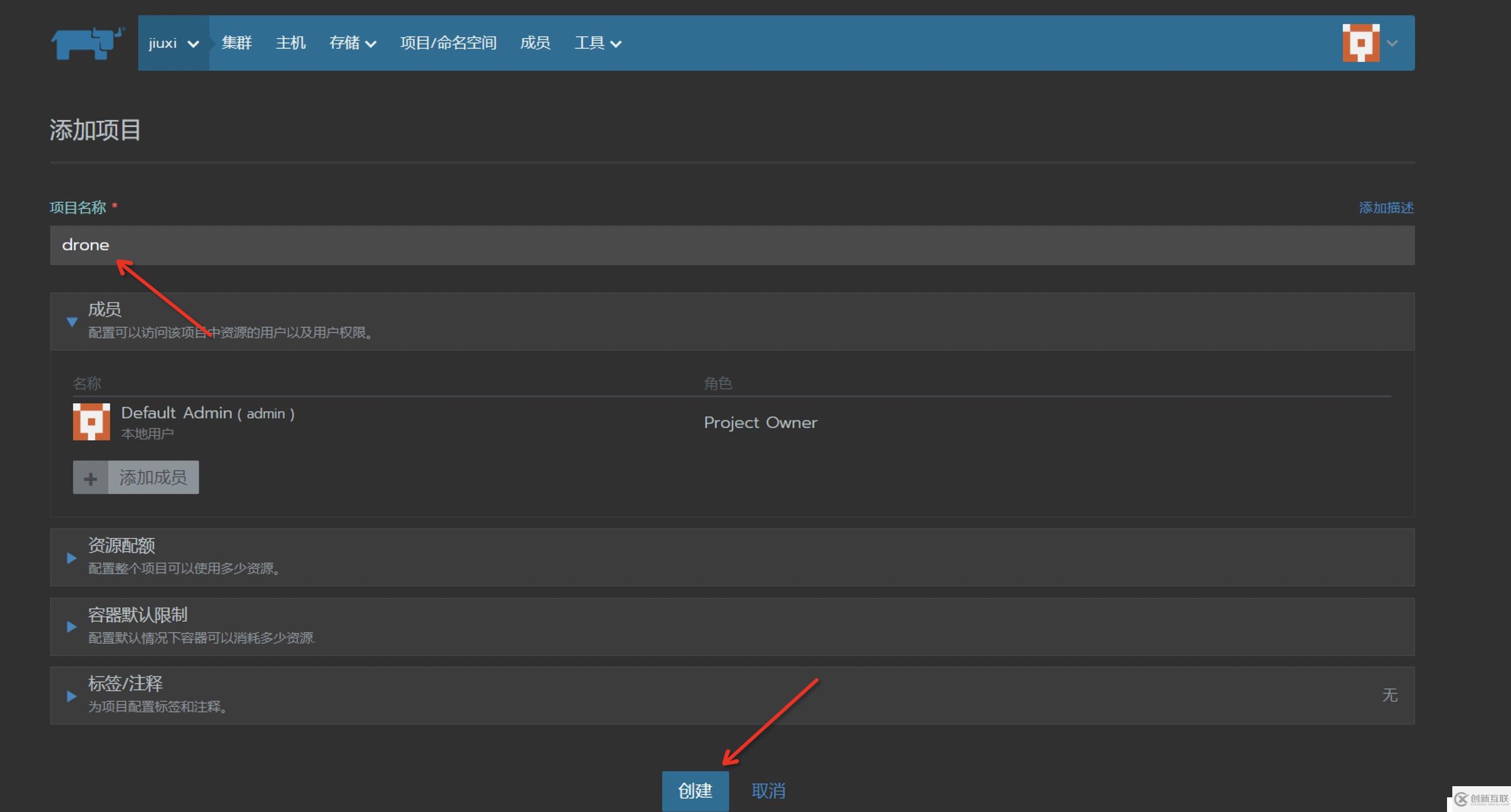
Task: Click chevron beside the user avatar
Action: pos(1392,43)
